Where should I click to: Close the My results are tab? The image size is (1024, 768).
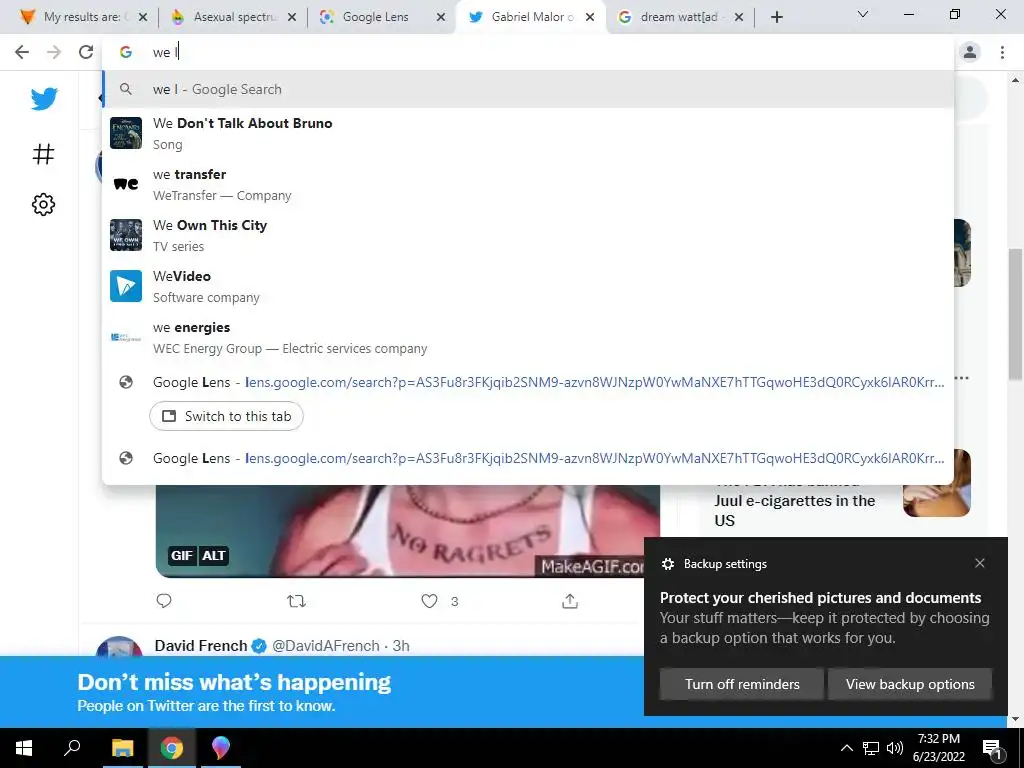click(143, 17)
